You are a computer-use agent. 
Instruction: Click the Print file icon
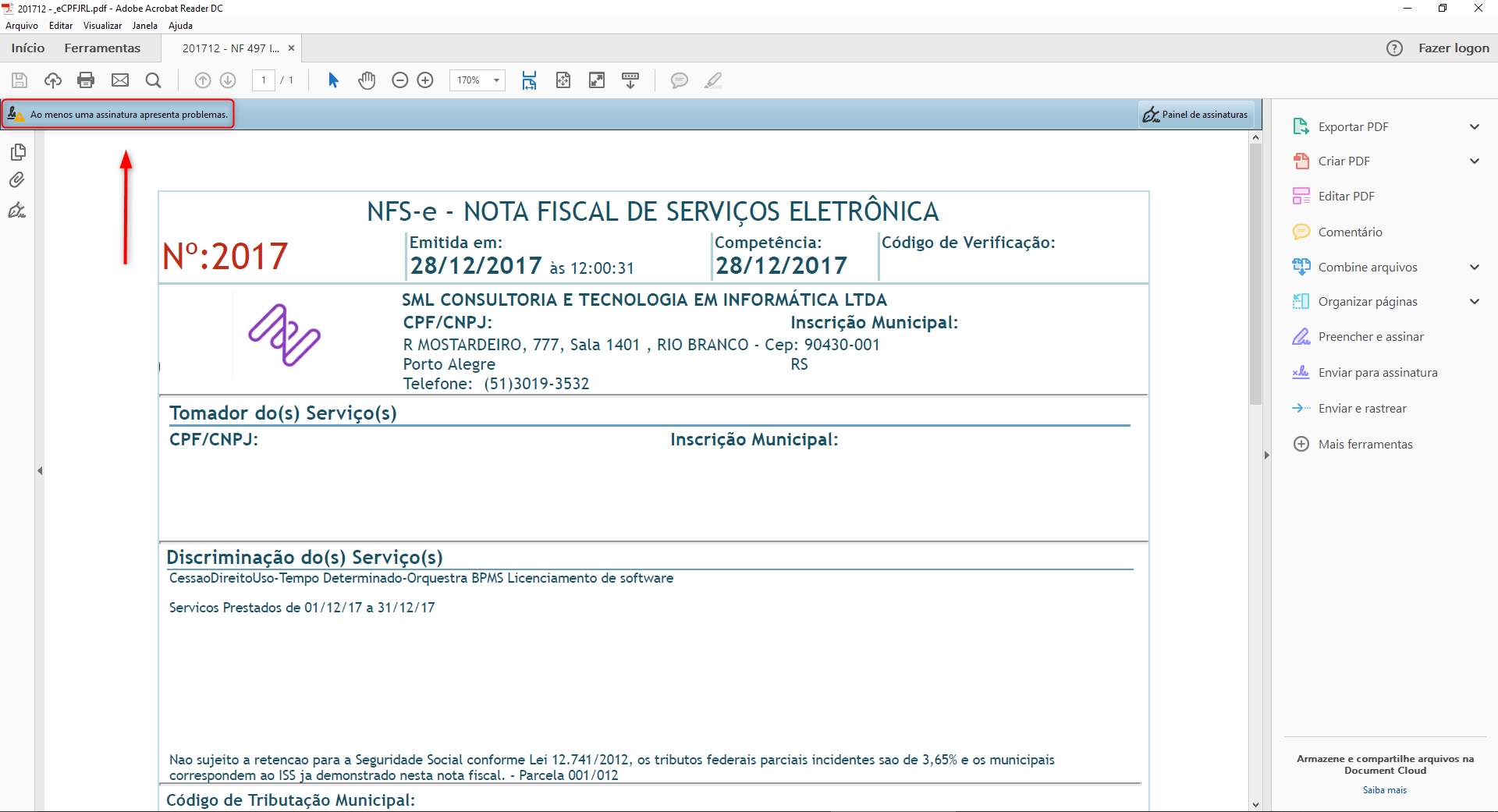[86, 80]
